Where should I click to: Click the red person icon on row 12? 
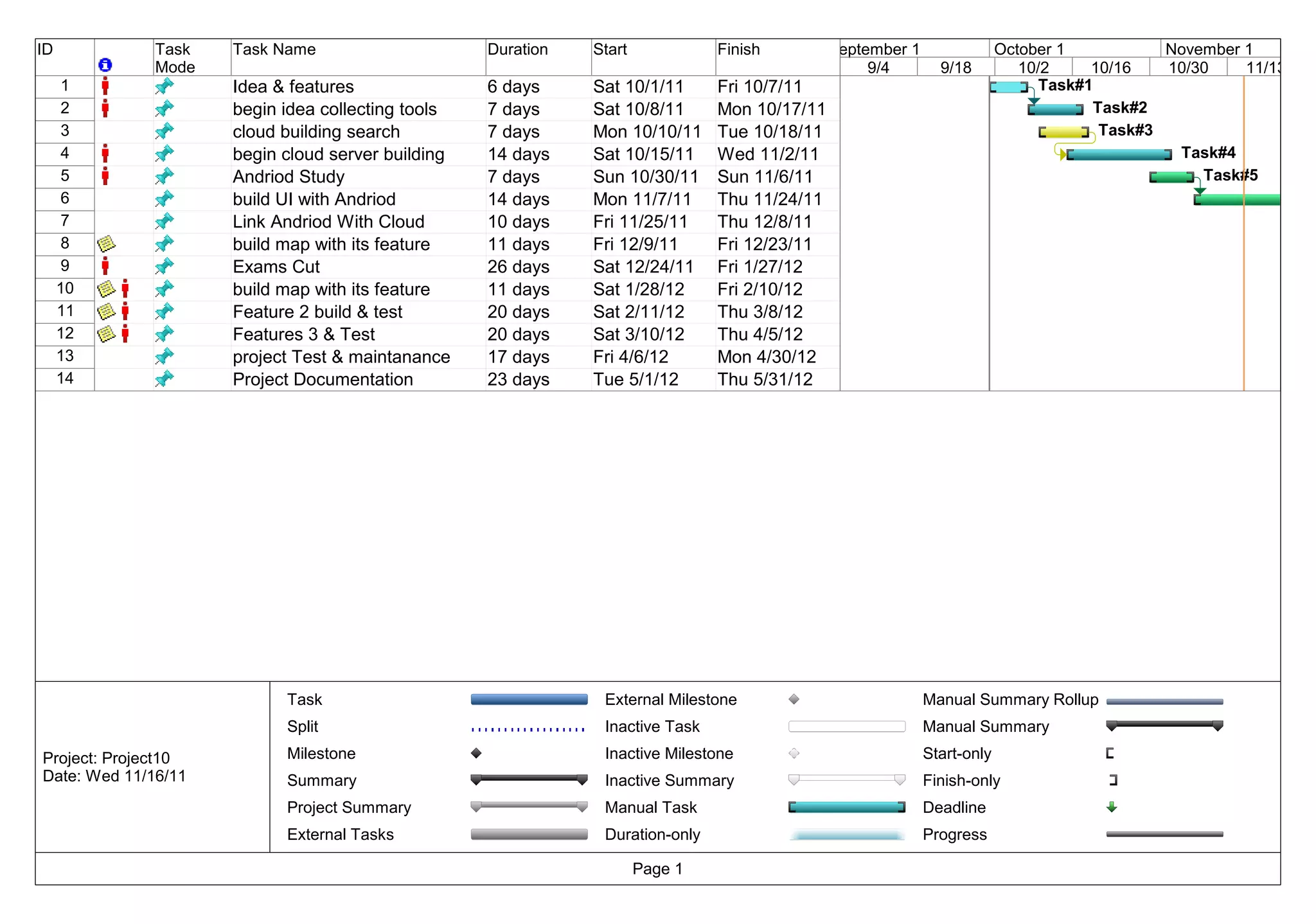pos(125,333)
